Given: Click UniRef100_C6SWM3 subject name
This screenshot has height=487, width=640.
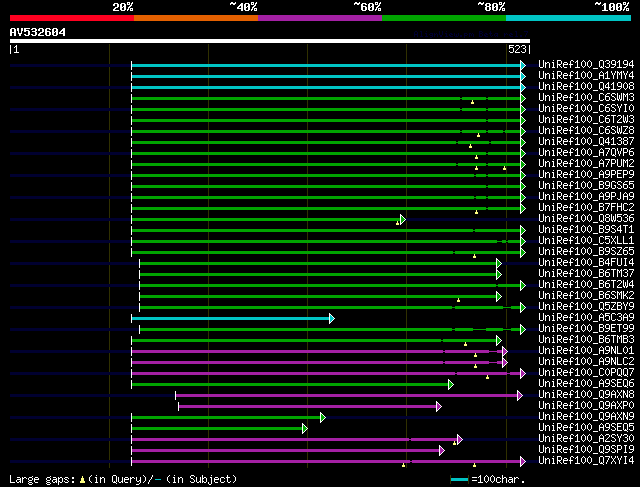Looking at the screenshot, I should [586, 98].
